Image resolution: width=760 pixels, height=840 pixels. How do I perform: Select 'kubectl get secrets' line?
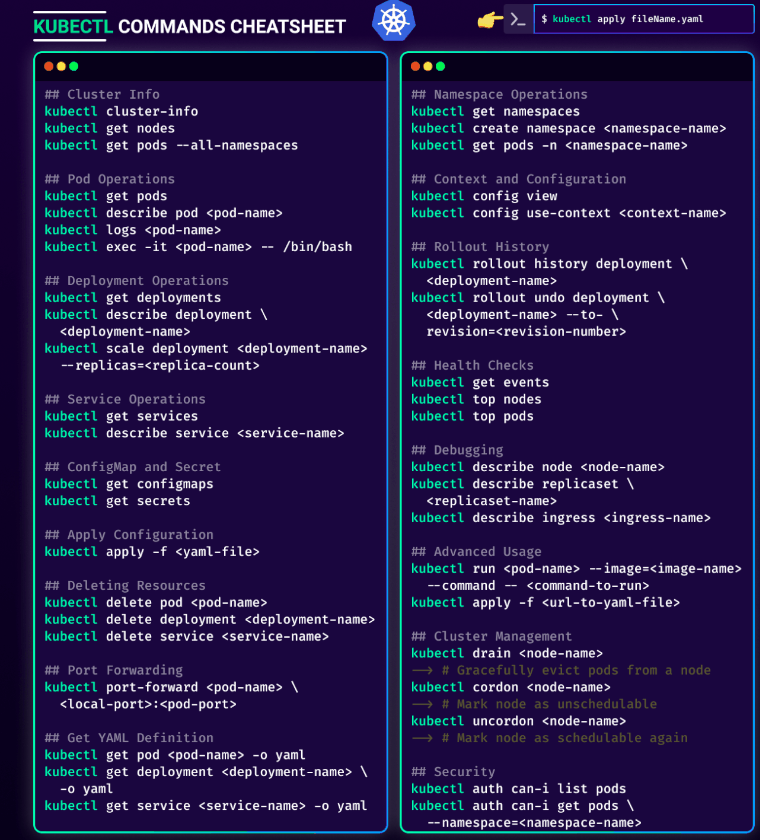[x=117, y=501]
